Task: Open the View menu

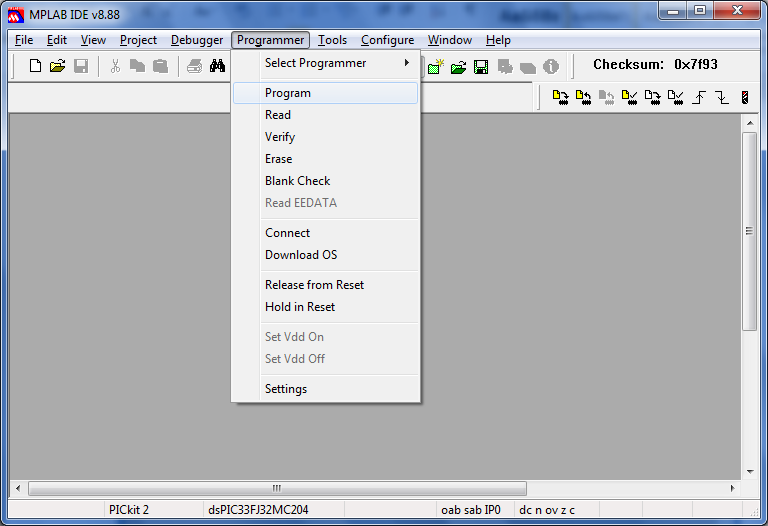Action: 93,40
